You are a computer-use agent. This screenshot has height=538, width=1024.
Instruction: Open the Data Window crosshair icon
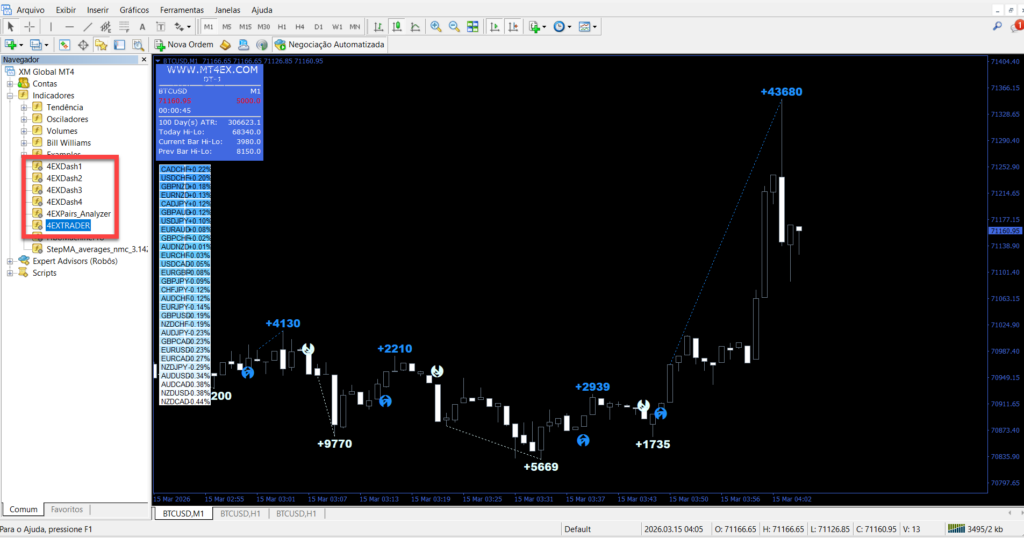pos(83,44)
